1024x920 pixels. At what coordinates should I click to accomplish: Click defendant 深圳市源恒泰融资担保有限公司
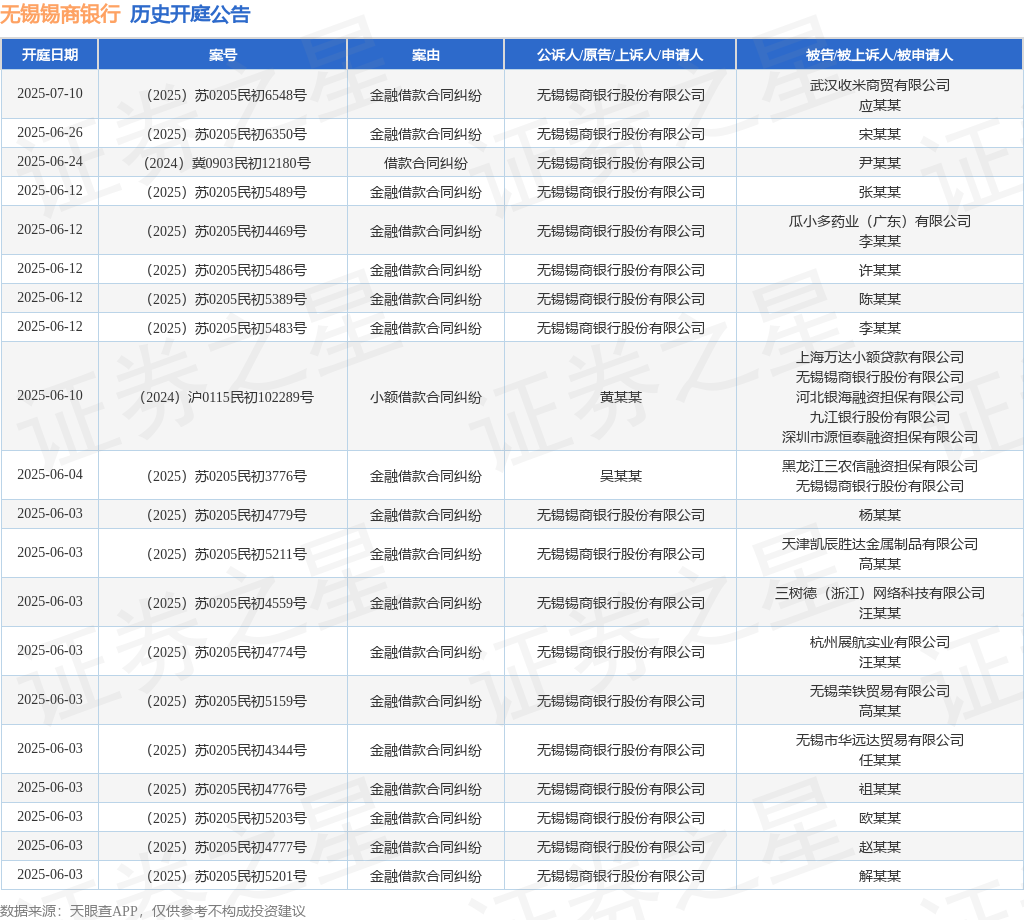880,437
